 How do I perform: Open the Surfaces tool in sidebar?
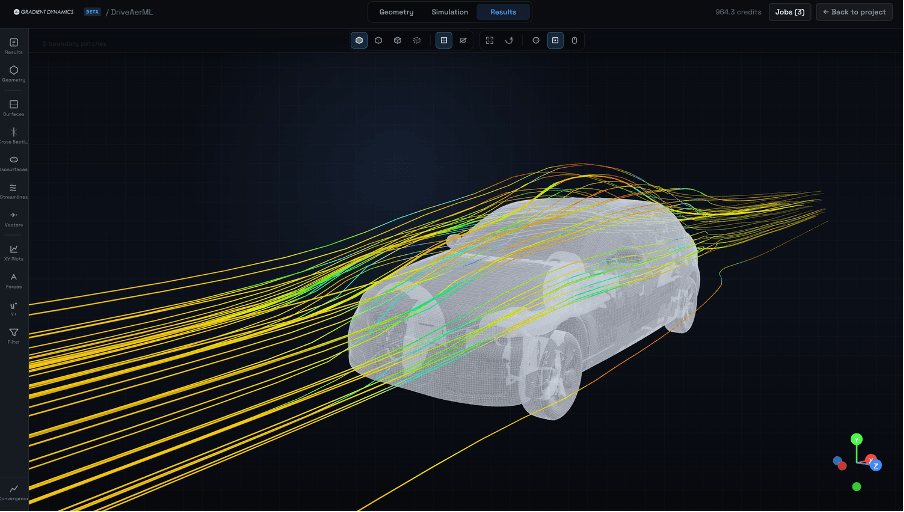tap(14, 107)
